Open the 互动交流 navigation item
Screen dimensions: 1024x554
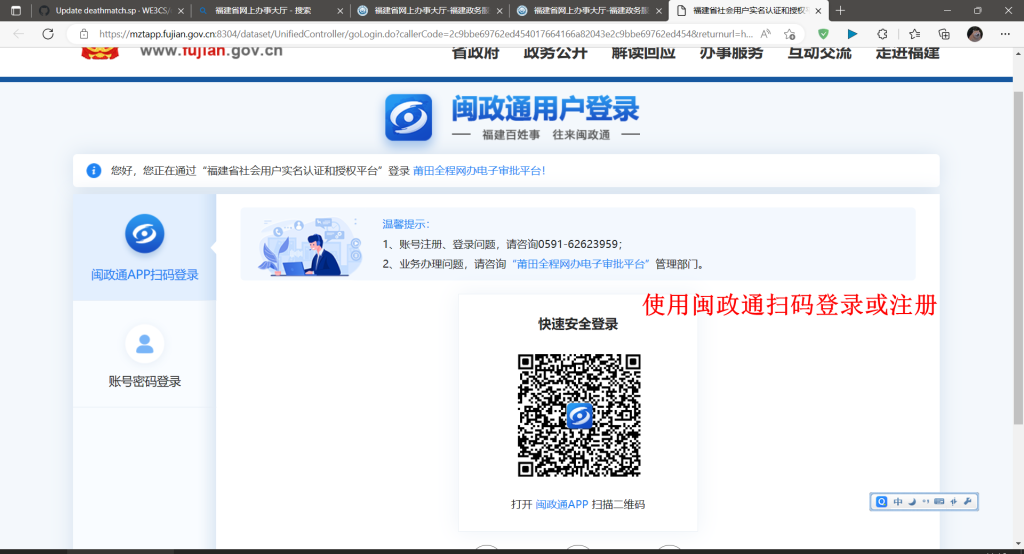click(820, 52)
